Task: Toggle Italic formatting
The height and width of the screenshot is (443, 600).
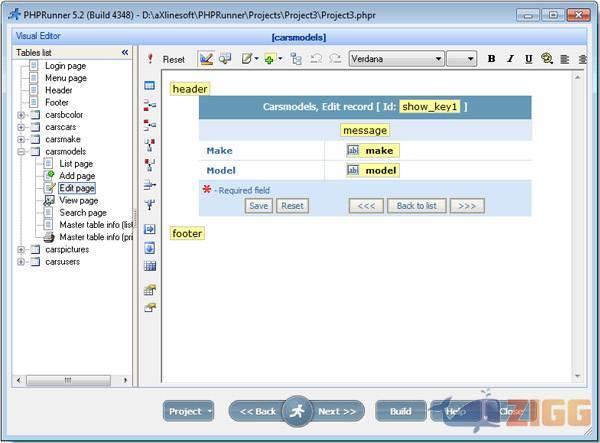Action: click(510, 59)
